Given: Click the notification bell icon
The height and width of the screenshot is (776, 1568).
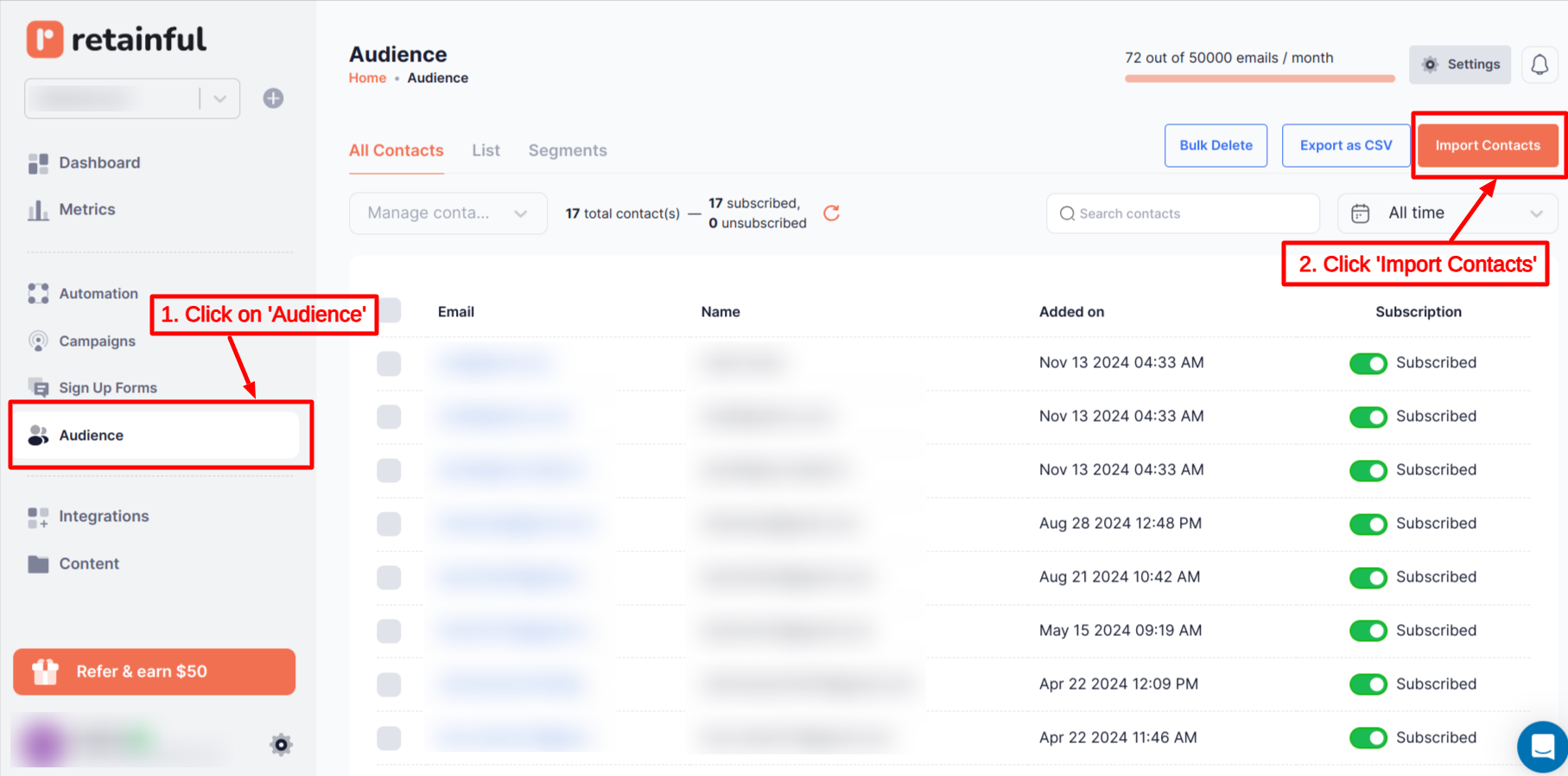Looking at the screenshot, I should 1539,65.
